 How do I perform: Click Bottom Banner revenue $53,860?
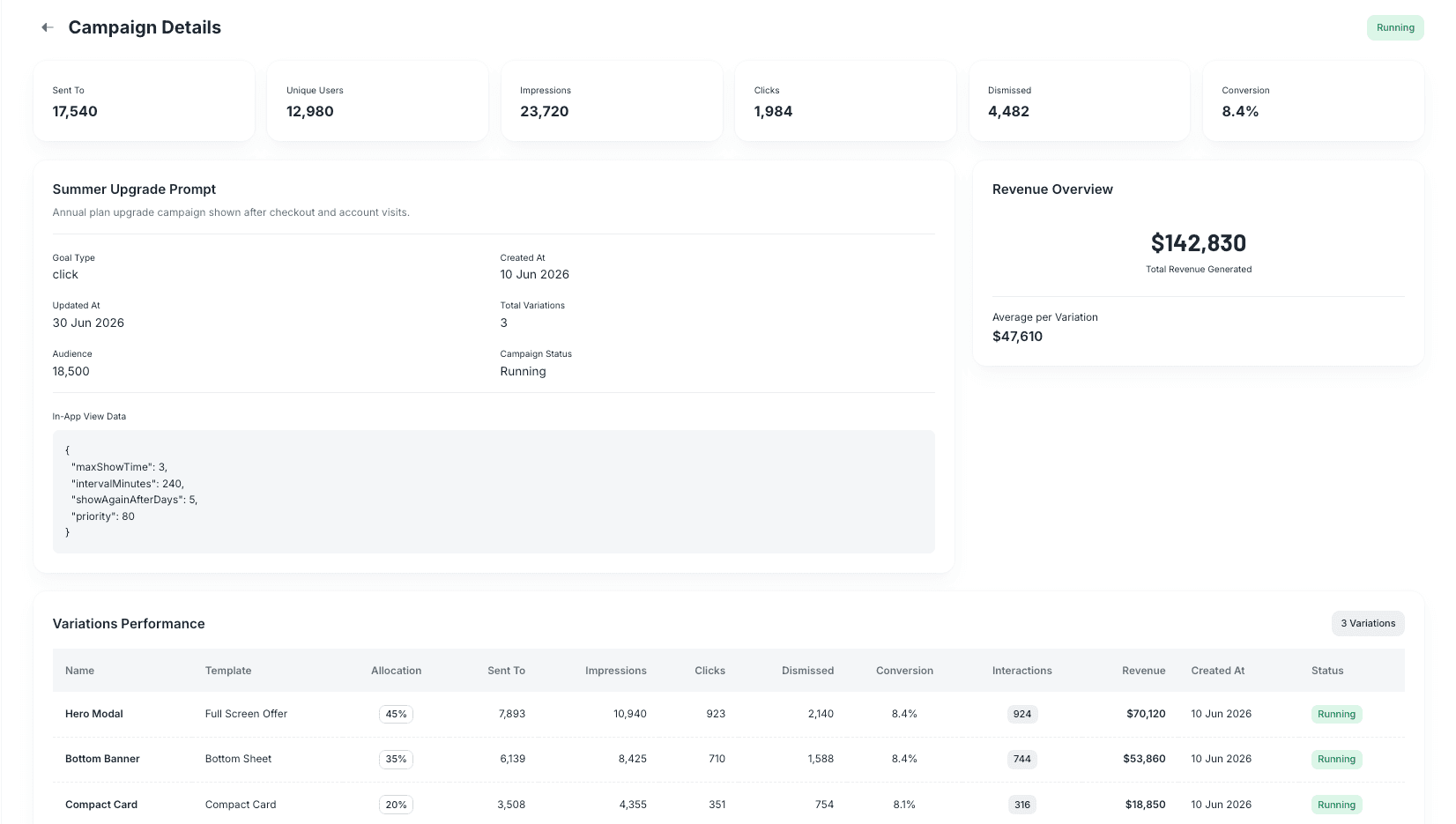tap(1144, 759)
